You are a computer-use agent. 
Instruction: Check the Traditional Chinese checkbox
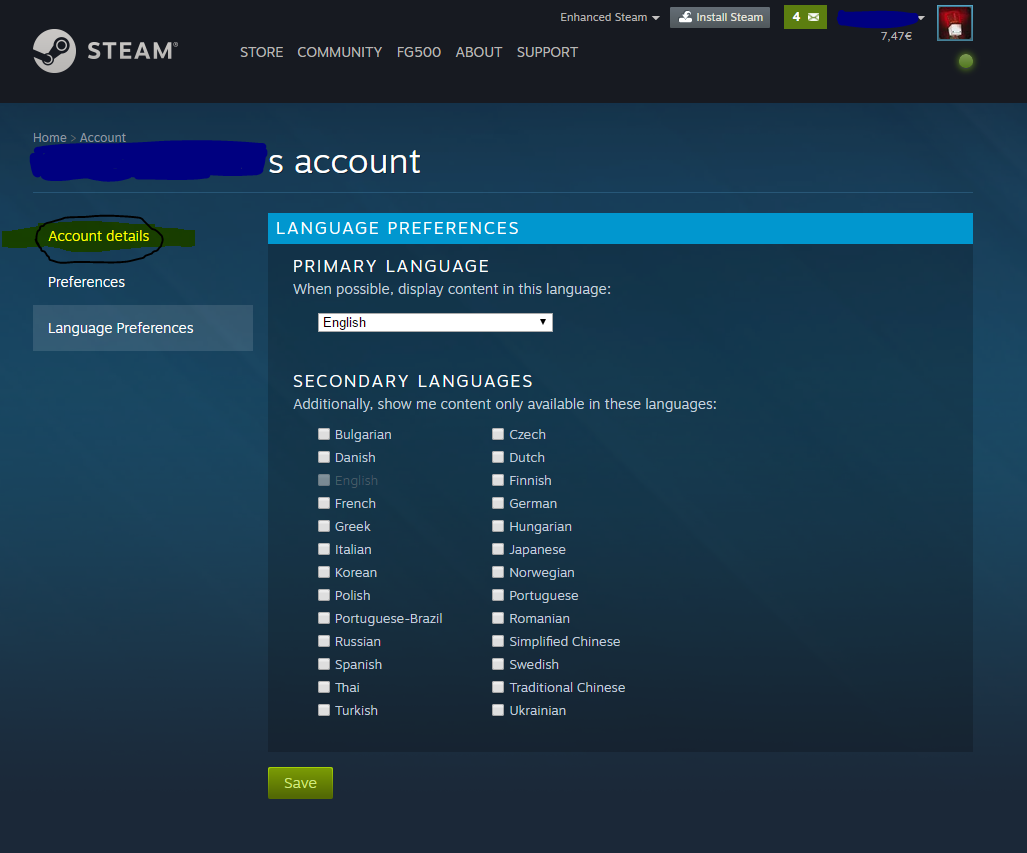click(x=498, y=687)
